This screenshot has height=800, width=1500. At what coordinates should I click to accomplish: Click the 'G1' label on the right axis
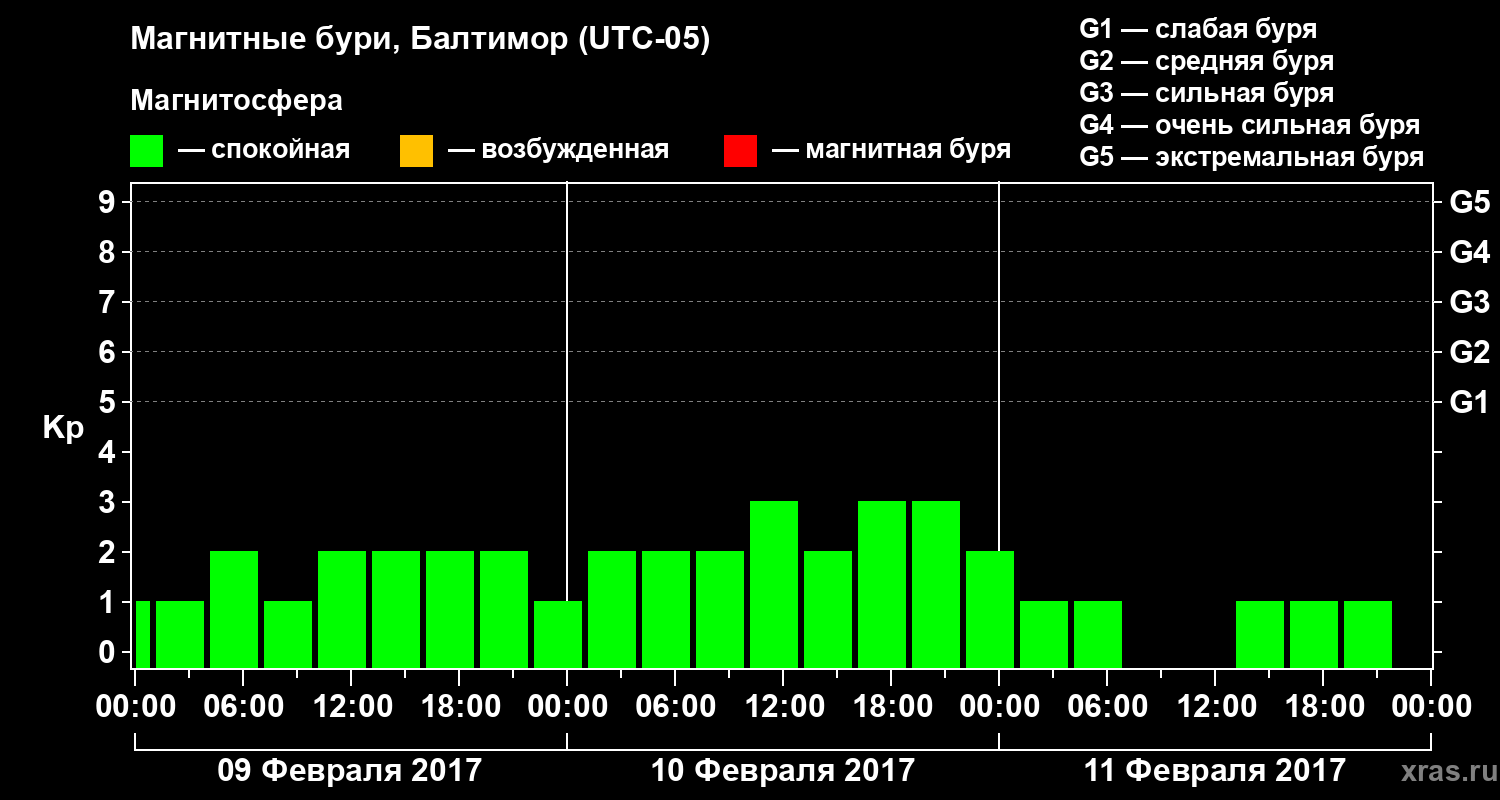(1469, 402)
